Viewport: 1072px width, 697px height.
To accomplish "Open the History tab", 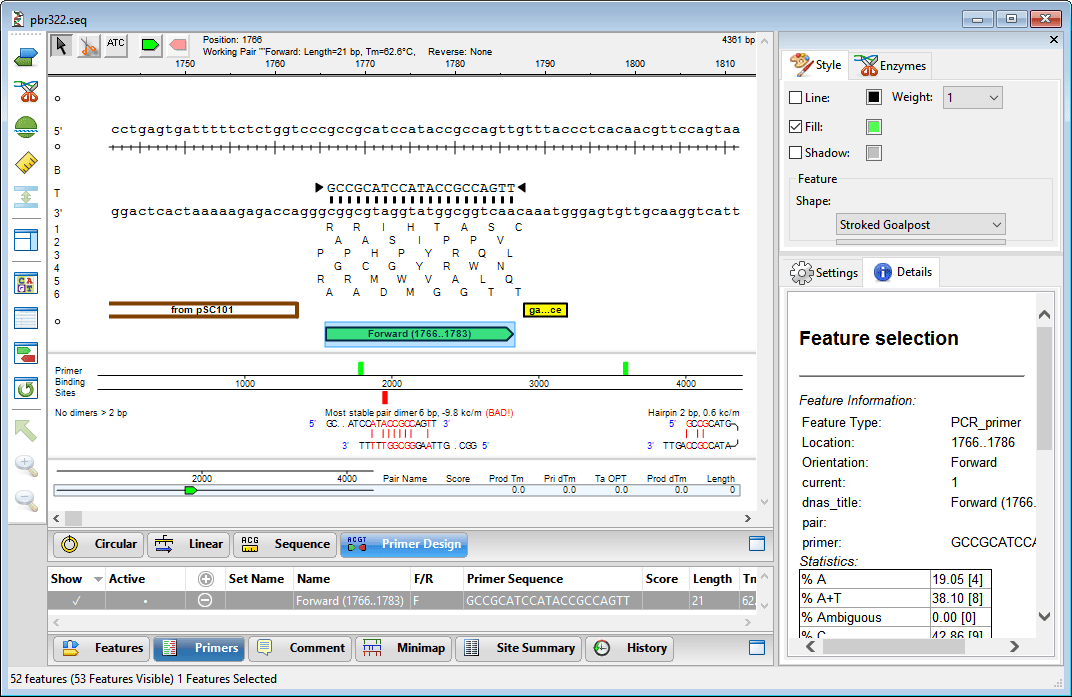I will [x=630, y=648].
